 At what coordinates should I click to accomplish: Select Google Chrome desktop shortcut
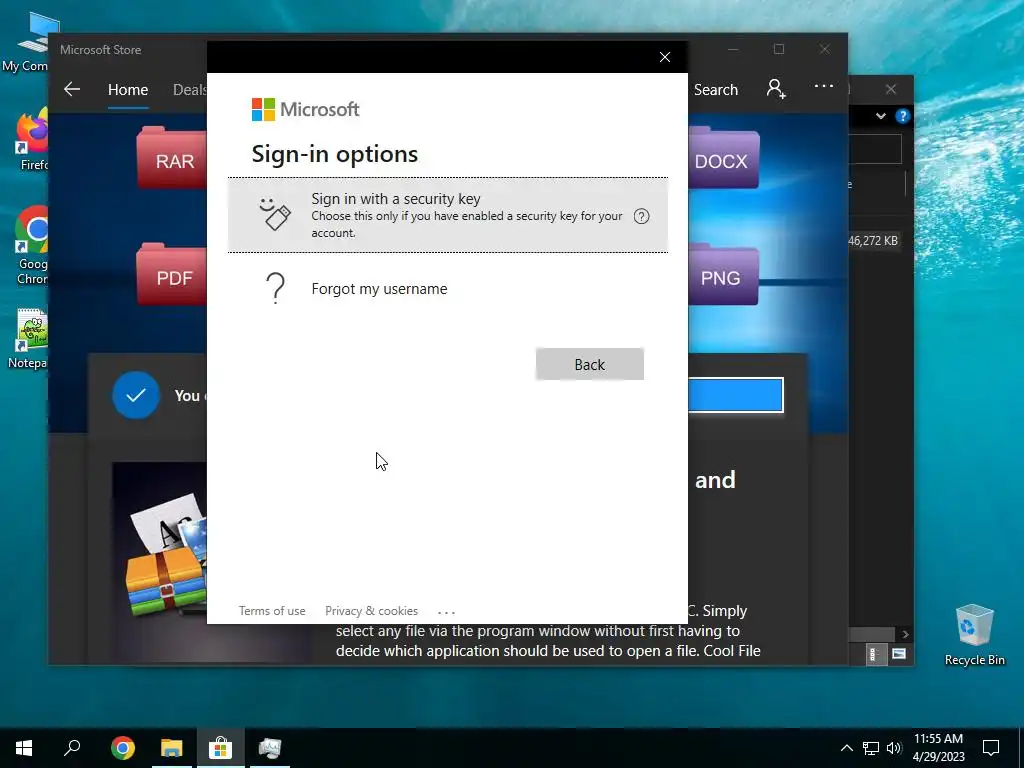[33, 246]
